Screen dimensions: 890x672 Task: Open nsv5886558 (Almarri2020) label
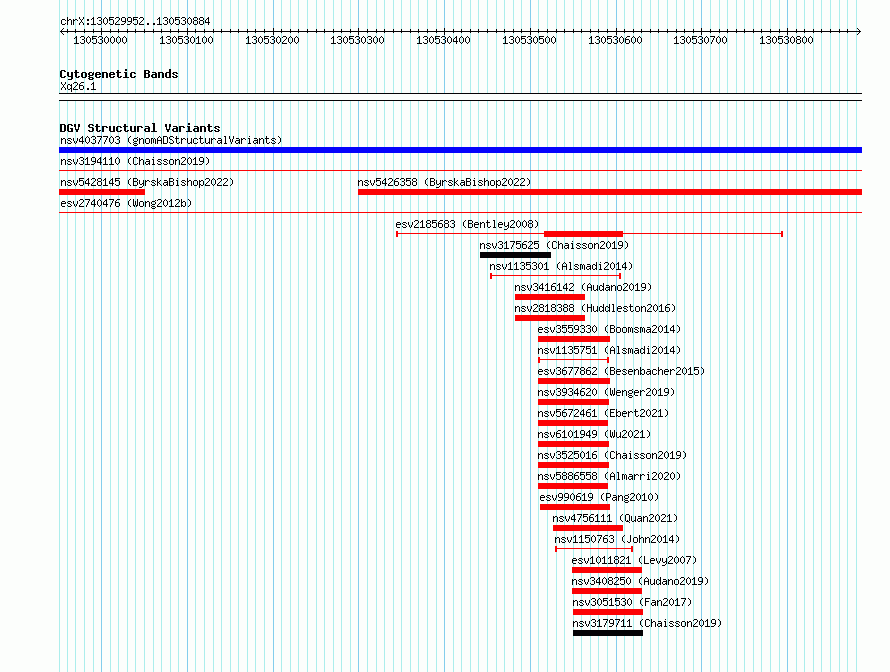(609, 476)
